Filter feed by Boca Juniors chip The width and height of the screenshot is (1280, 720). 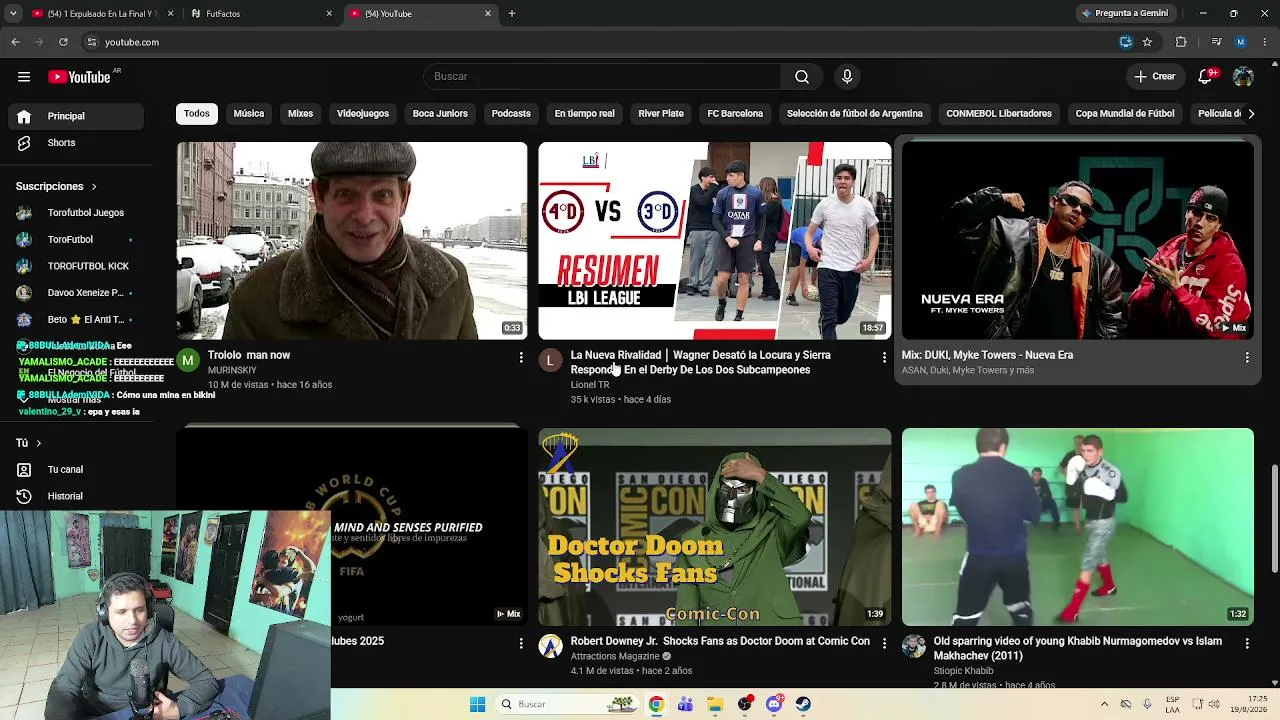pos(440,114)
